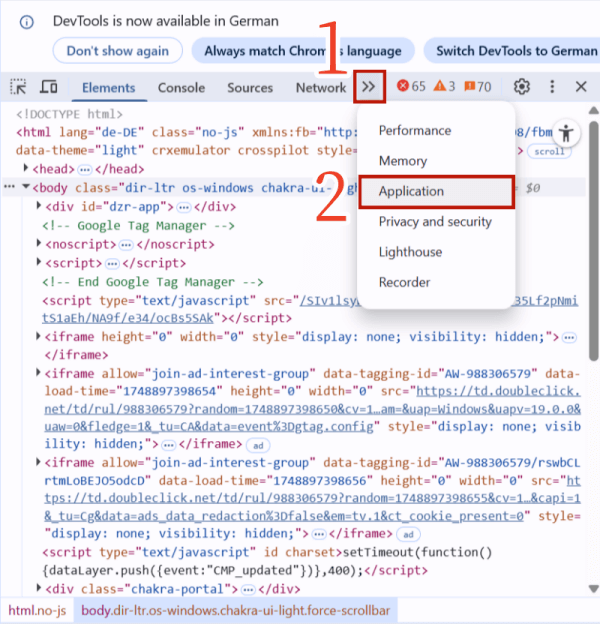The height and width of the screenshot is (624, 600).
Task: Click the ad badge after second doubleclick iframe
Action: point(408,534)
